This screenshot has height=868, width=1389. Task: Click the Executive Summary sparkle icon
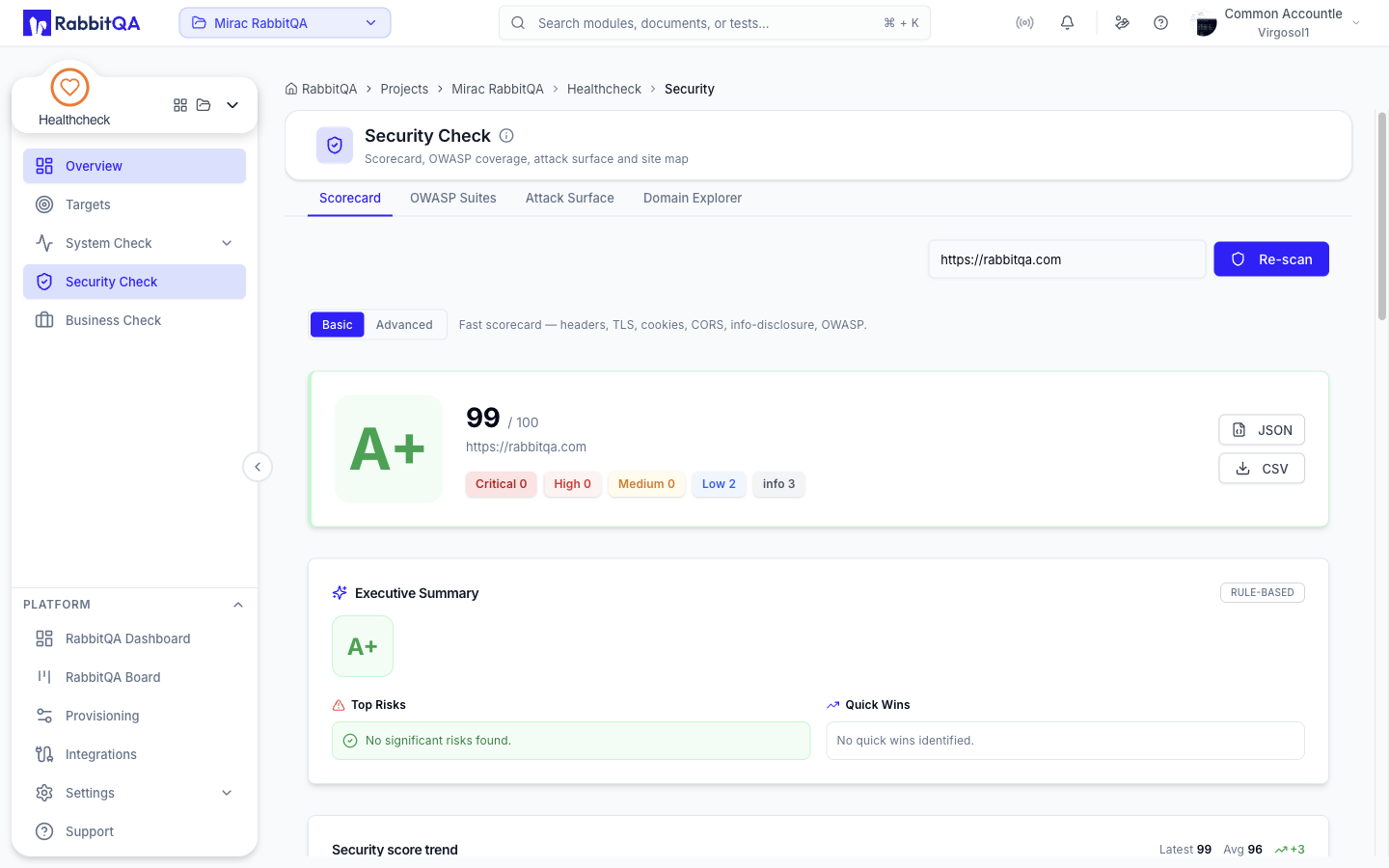pos(340,593)
